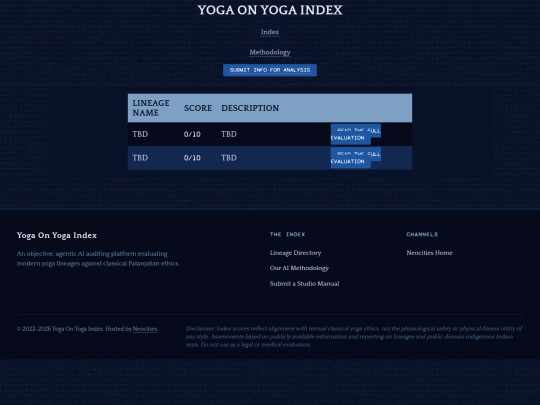
Task: Click Submit Info For Analysis button
Action: [270, 70]
